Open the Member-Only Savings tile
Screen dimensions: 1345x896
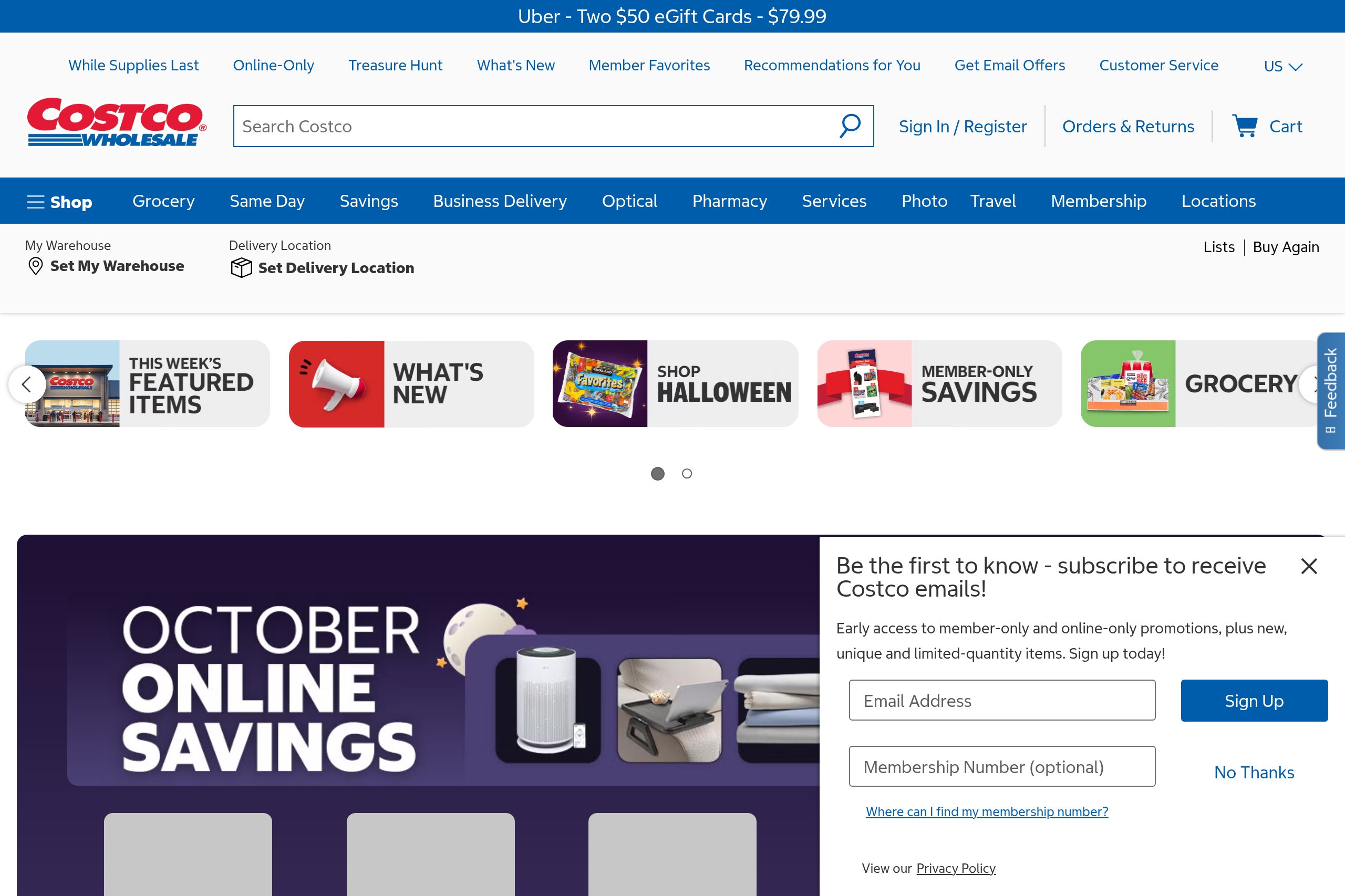(x=940, y=384)
